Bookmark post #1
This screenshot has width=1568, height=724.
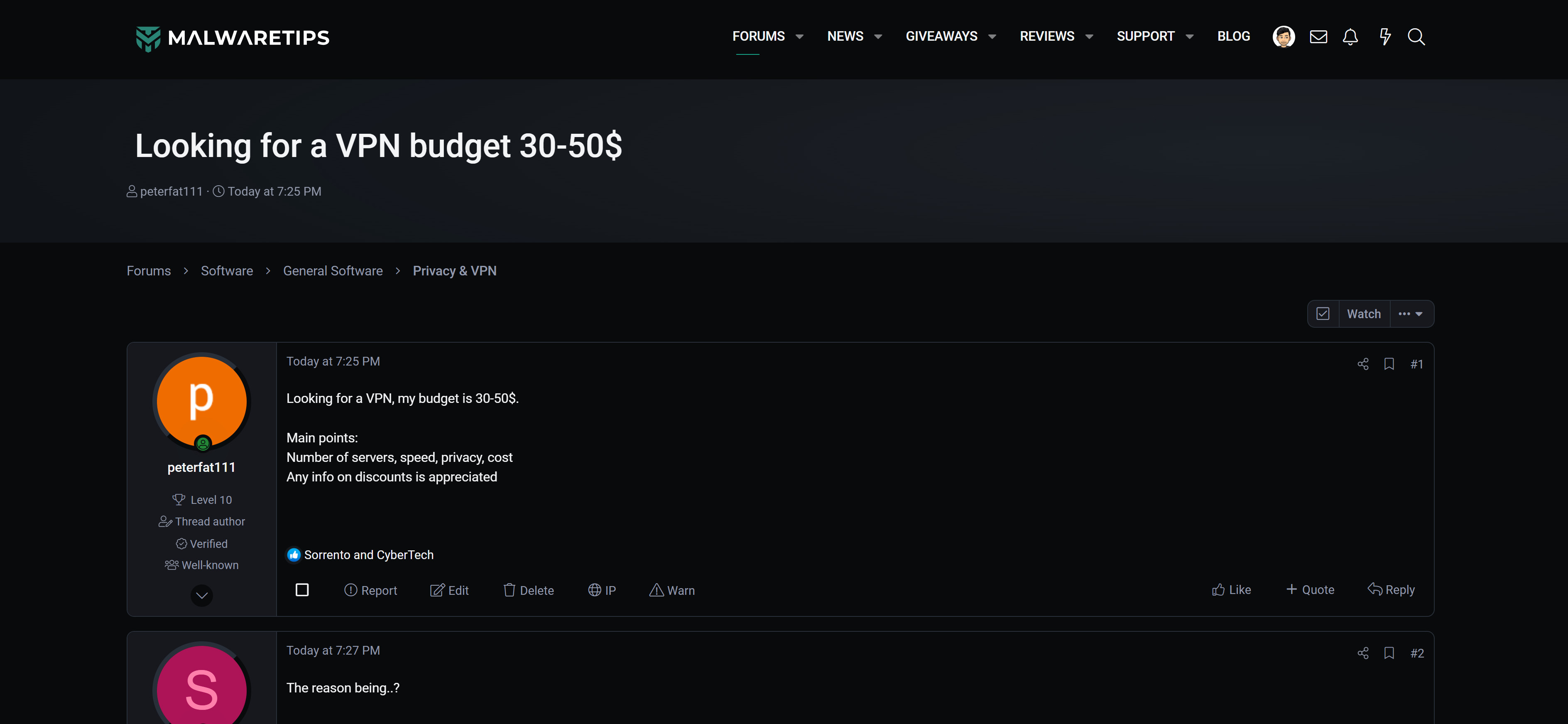[1389, 364]
